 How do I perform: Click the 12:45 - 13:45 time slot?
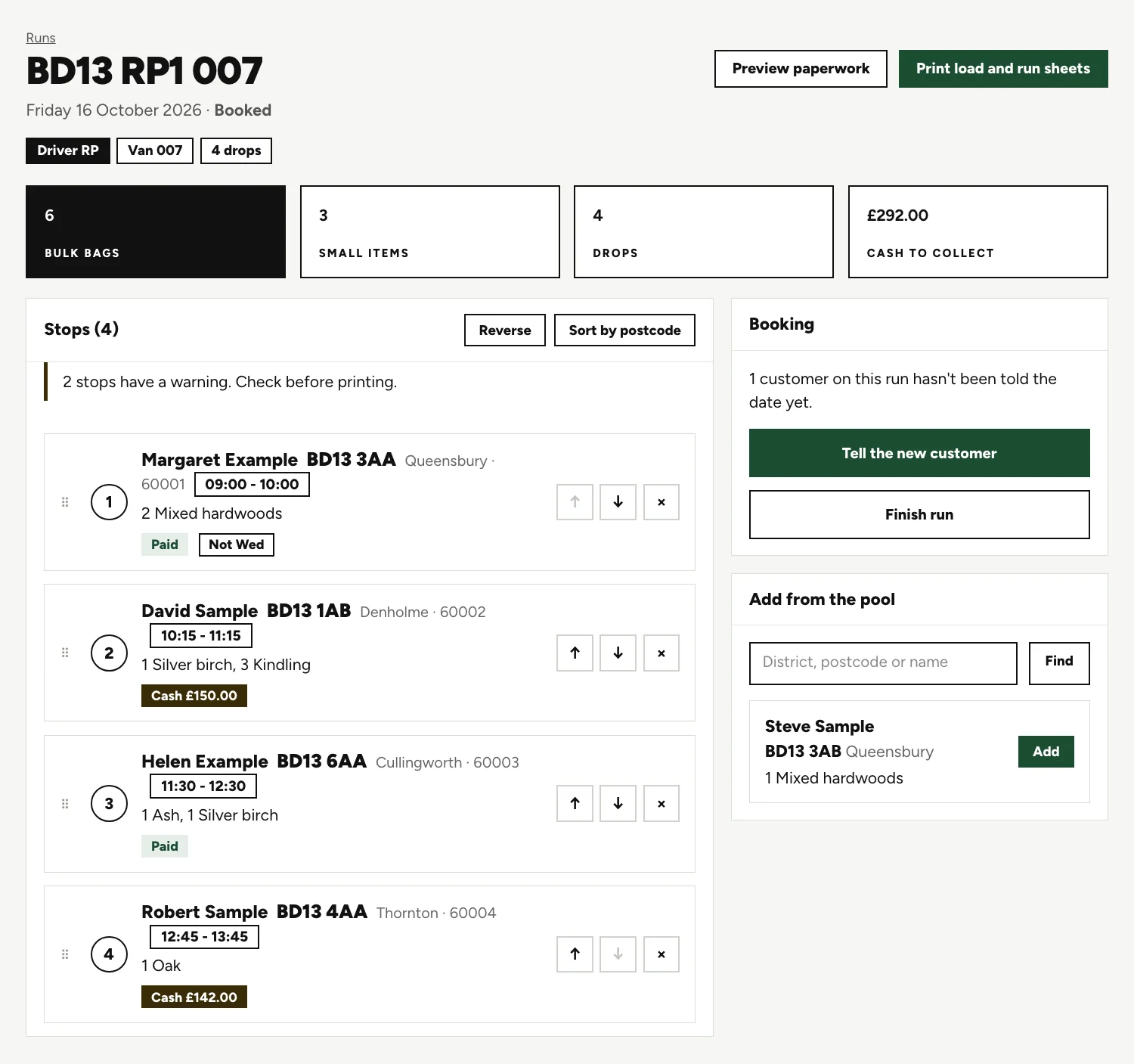point(204,936)
